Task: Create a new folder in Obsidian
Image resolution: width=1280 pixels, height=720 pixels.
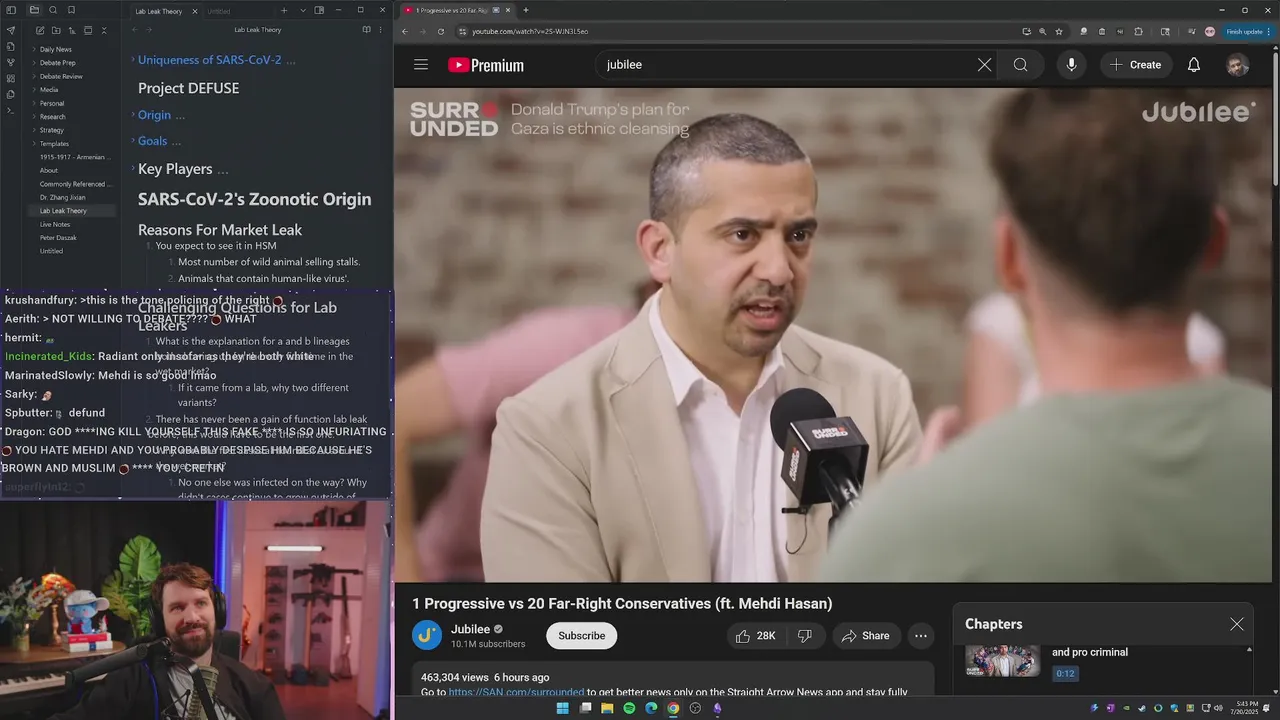Action: [x=56, y=30]
